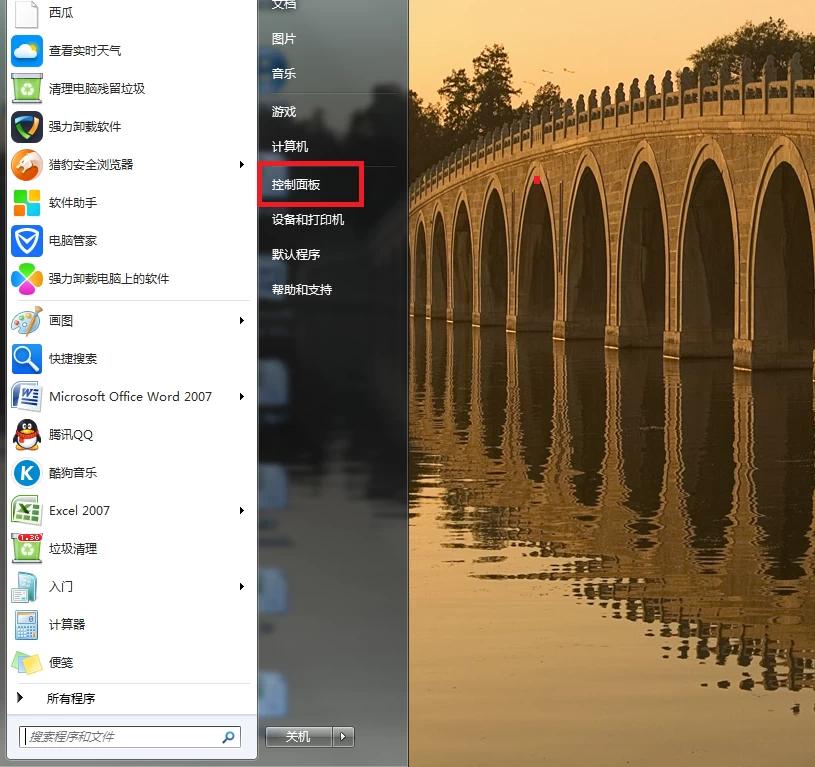Open 便笺 sticky notes icon
Screen dimensions: 815x767
pyautogui.click(x=26, y=662)
